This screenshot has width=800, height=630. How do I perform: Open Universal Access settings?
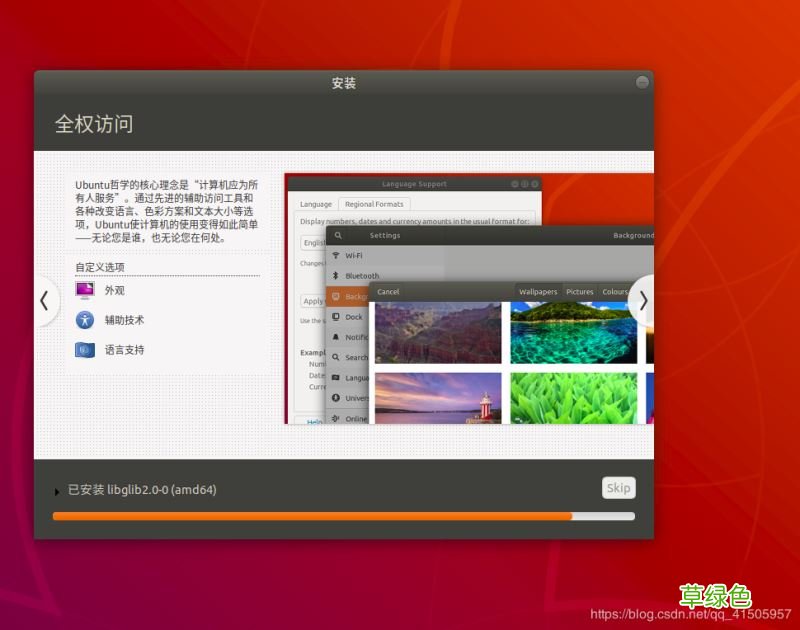(355, 398)
